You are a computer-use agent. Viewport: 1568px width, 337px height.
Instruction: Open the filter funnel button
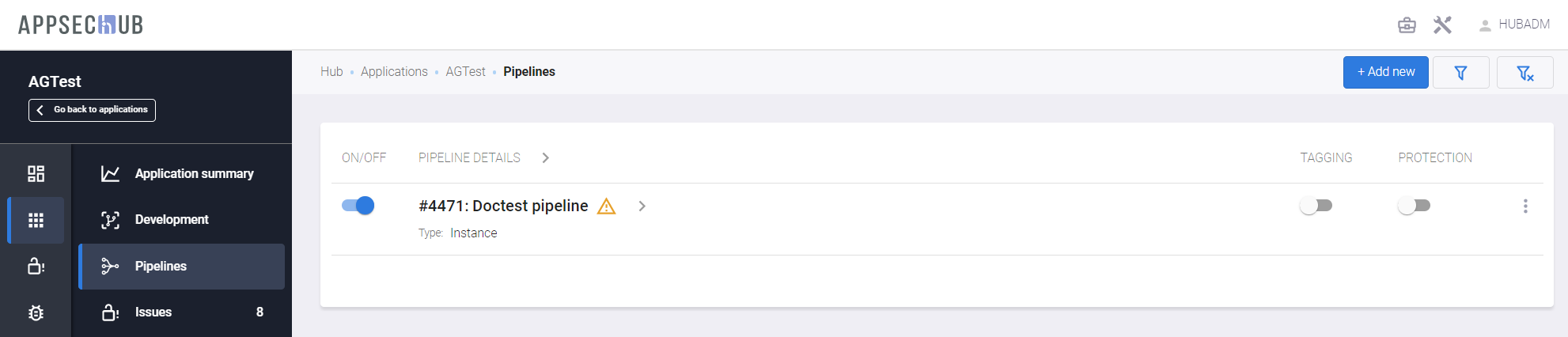(1460, 73)
